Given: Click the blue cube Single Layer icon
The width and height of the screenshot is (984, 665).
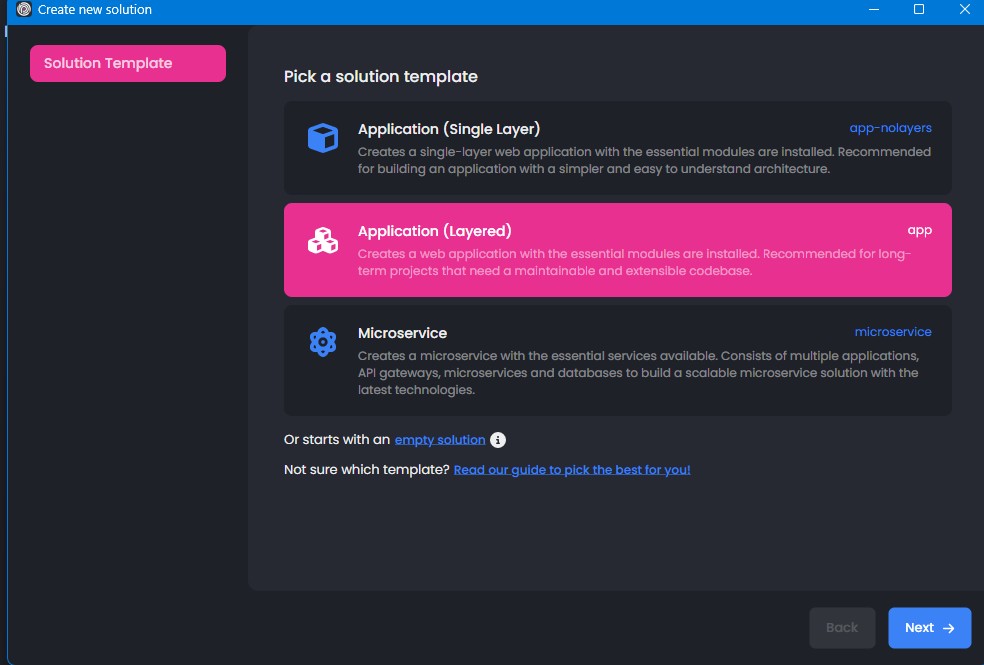Looking at the screenshot, I should point(322,138).
